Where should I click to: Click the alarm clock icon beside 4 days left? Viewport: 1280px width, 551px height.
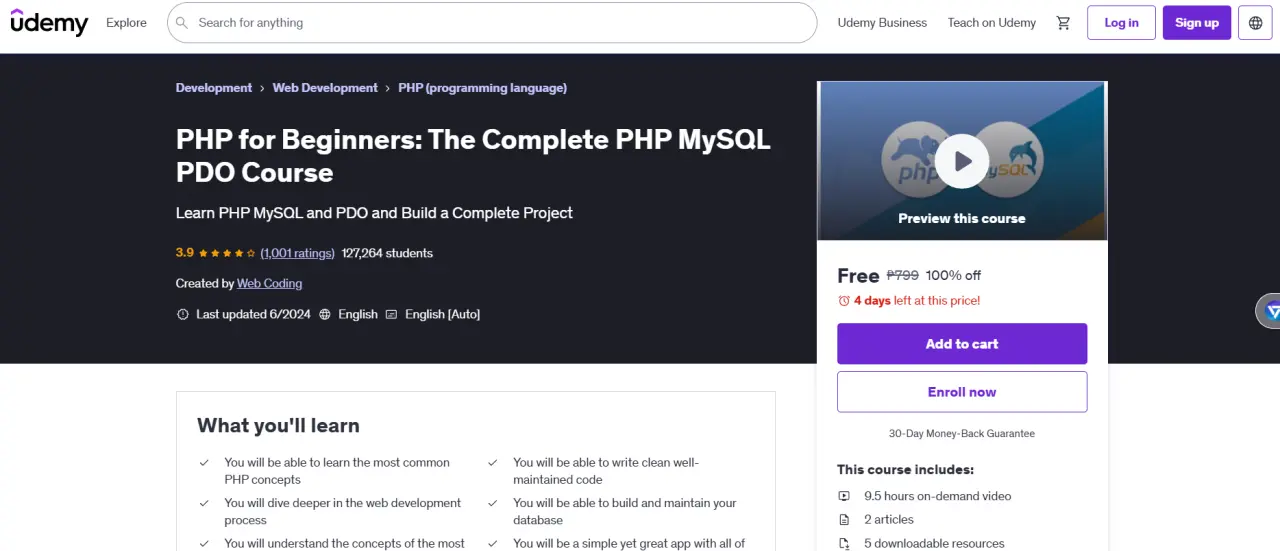pos(844,301)
